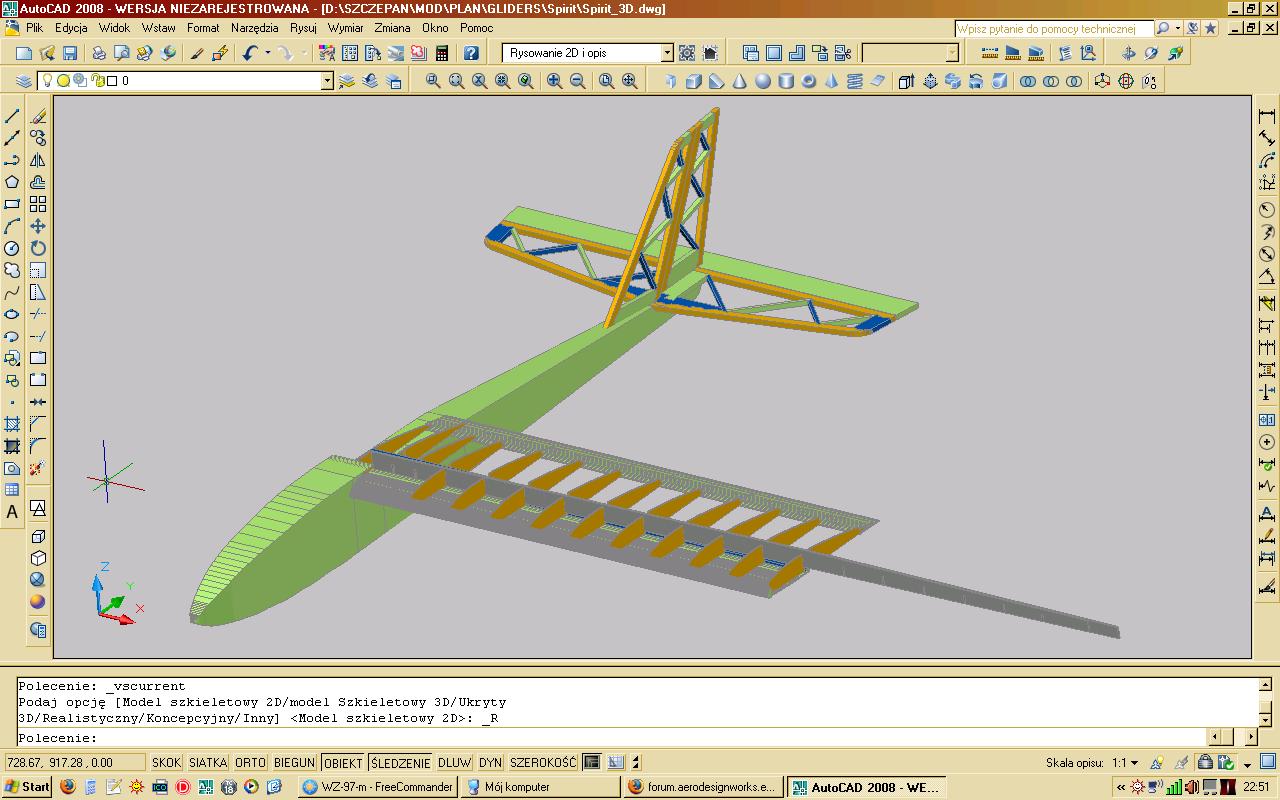Open the calculator tool icon

click(442, 53)
